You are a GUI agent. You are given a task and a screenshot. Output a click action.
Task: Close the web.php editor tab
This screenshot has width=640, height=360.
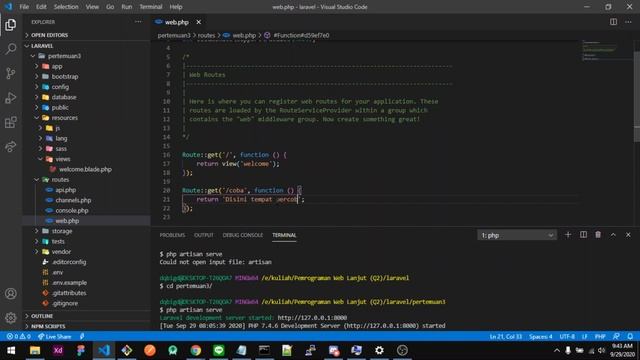198,22
